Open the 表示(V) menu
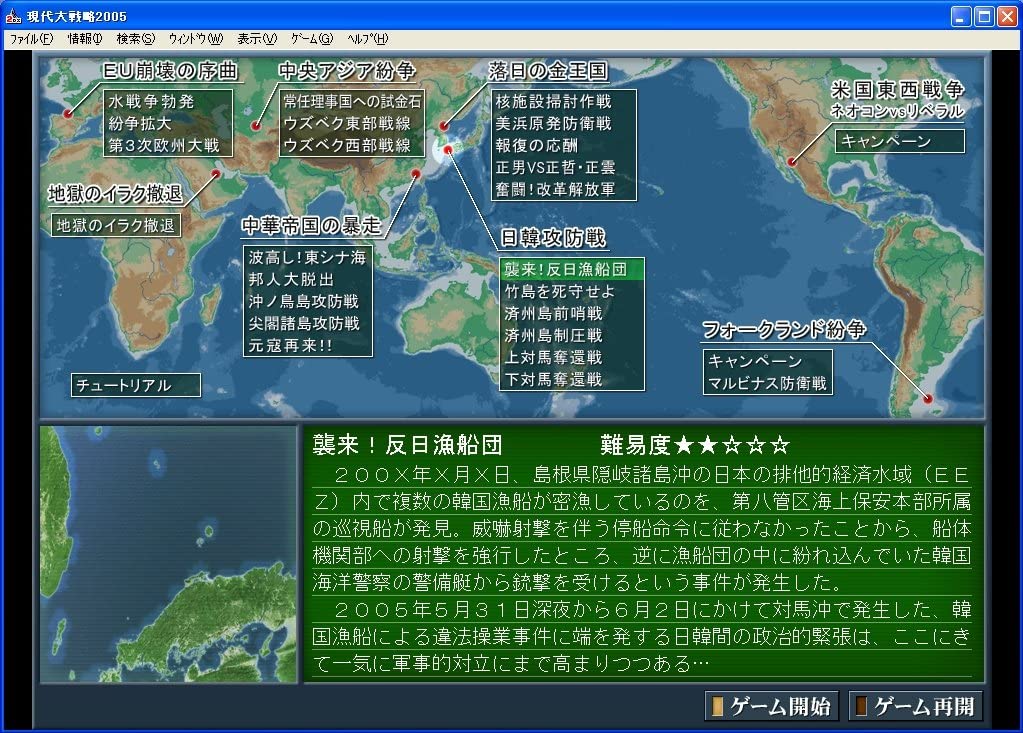Viewport: 1023px width, 733px height. tap(256, 39)
